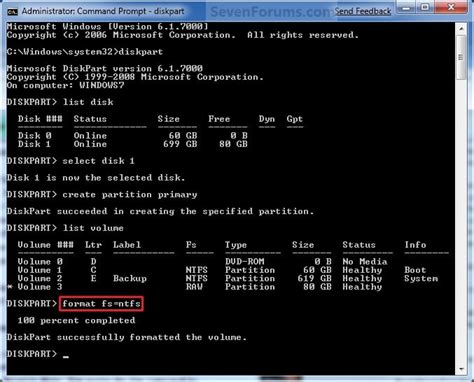Click the 'Backup' volume label
Viewport: 474px width, 382px height.
point(130,279)
